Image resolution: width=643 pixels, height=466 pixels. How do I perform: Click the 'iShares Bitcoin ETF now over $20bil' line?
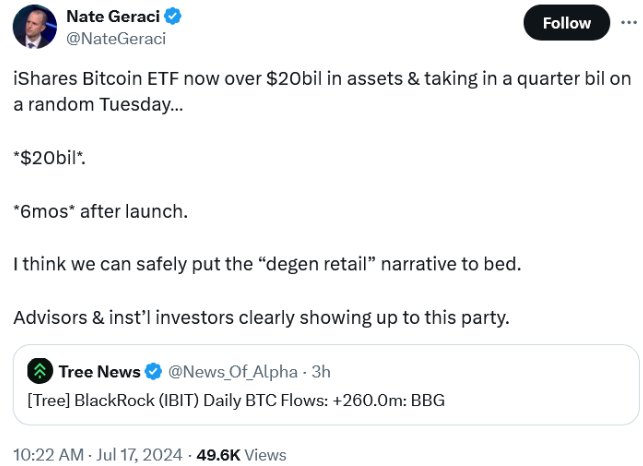pos(322,79)
